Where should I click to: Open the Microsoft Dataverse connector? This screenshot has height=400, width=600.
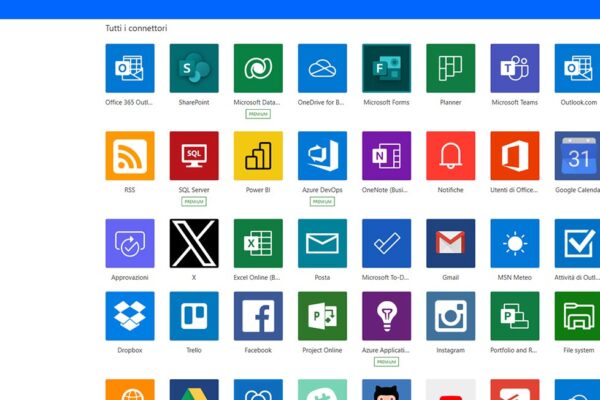coord(258,68)
